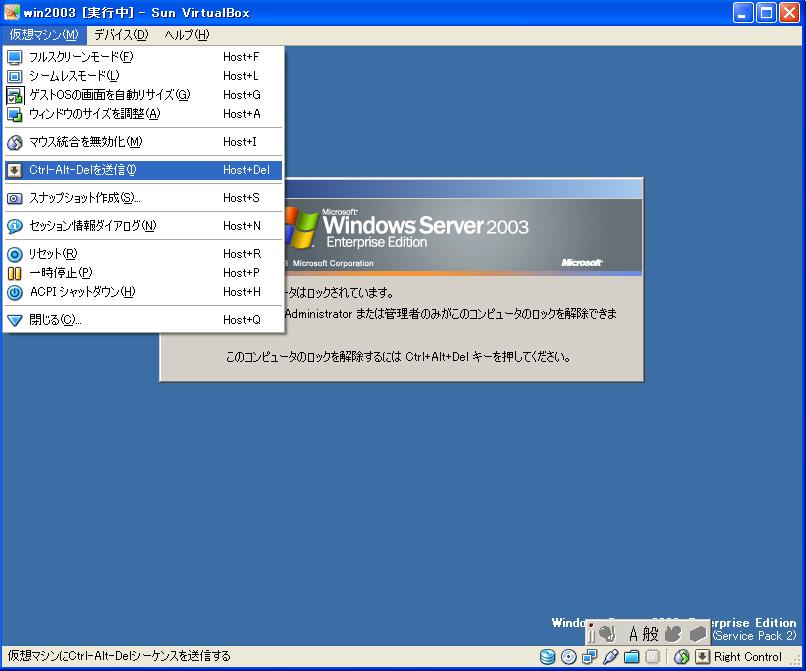Click the 'A' input mode on language bar

tap(633, 634)
